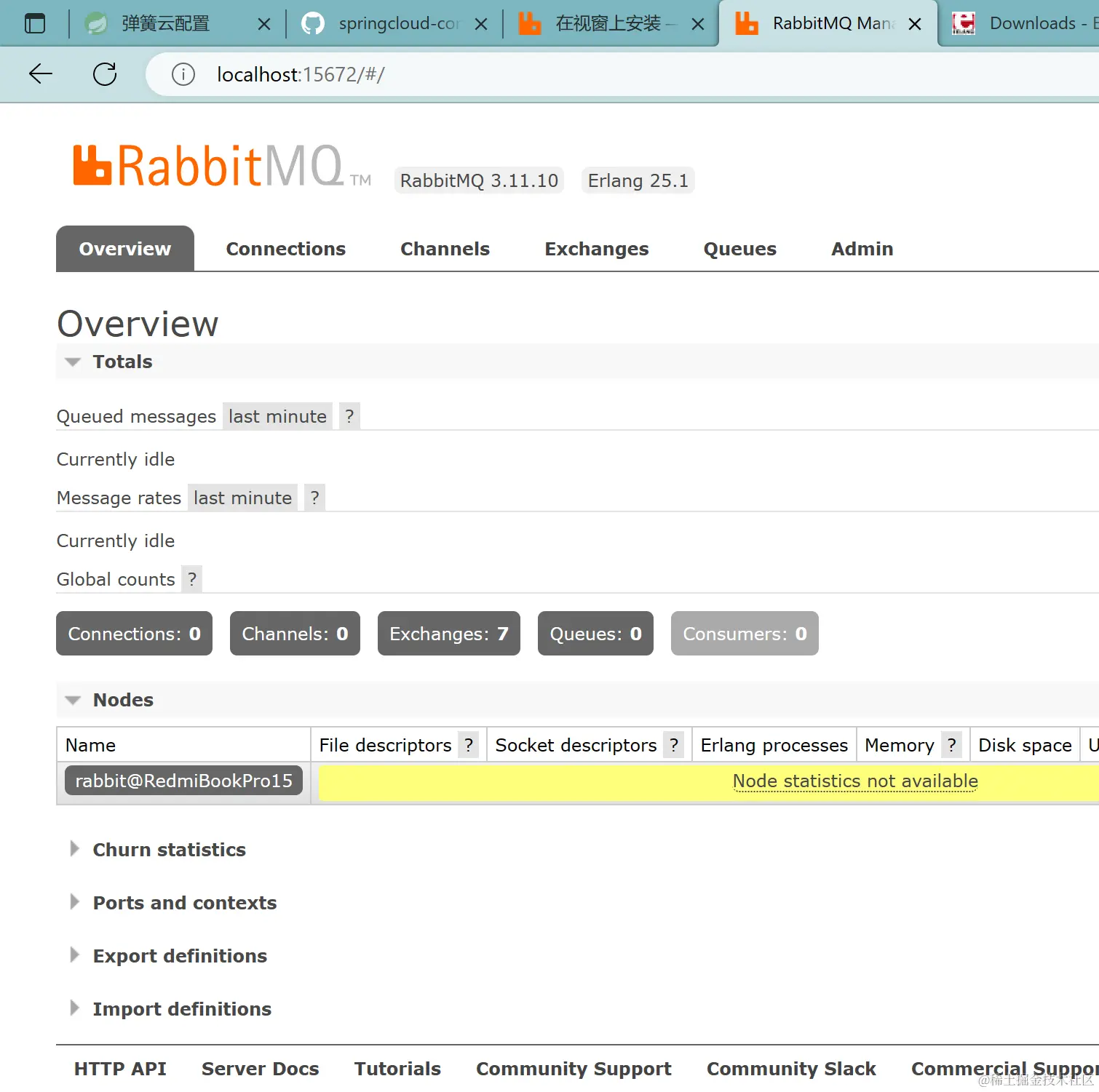Click the Consumers: 0 count badge
This screenshot has width=1099, height=1092.
click(745, 634)
